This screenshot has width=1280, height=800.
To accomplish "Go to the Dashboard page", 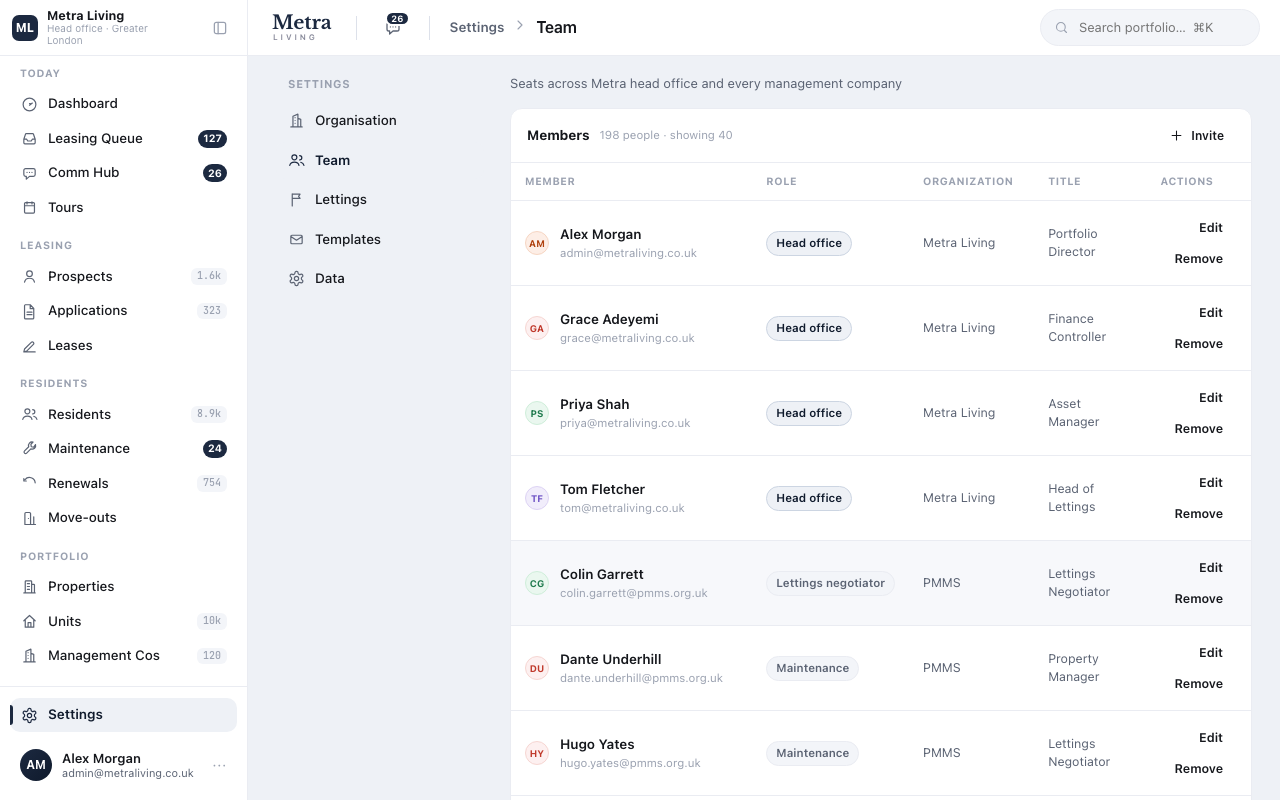I will (123, 104).
